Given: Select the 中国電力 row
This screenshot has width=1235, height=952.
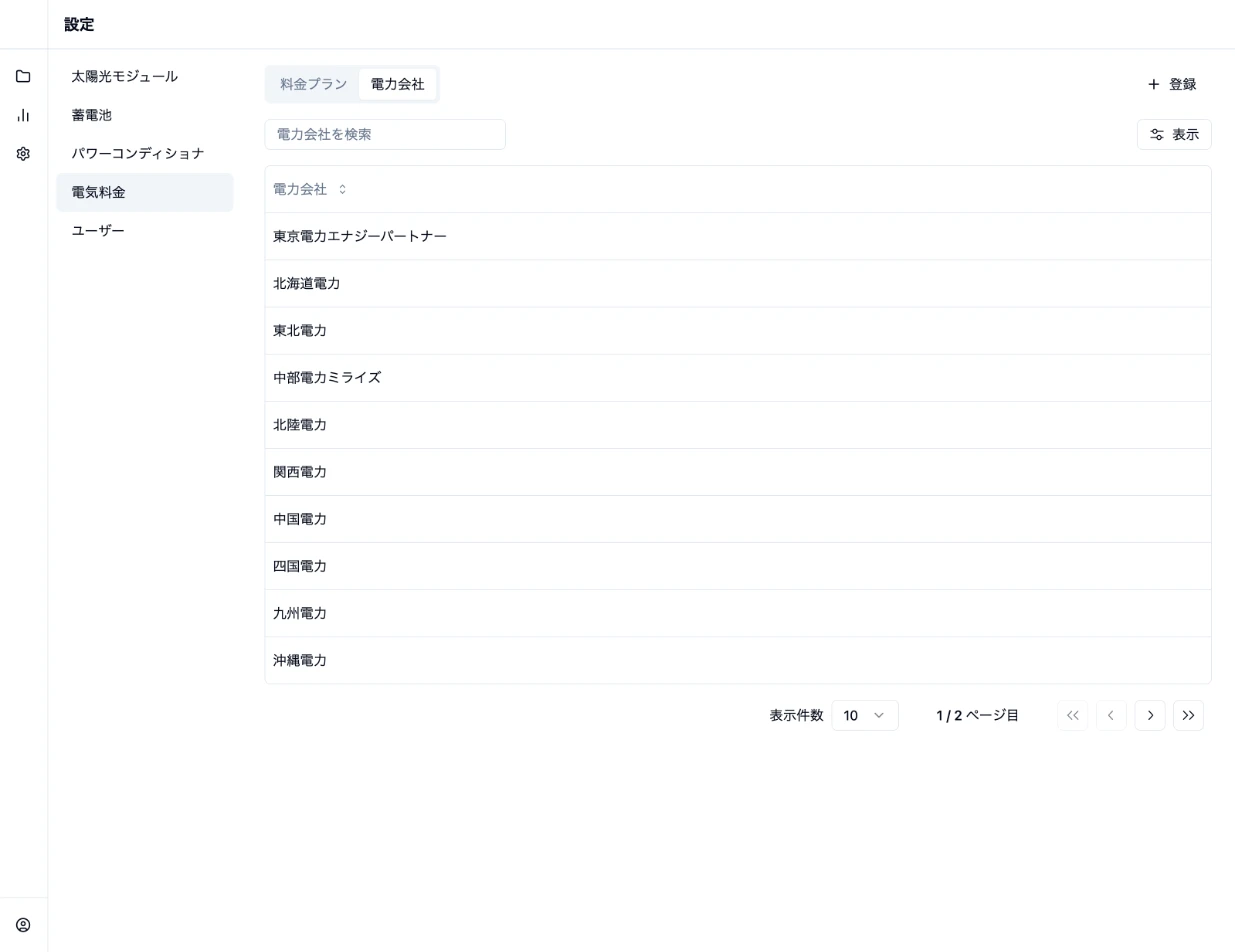Looking at the screenshot, I should 738,519.
